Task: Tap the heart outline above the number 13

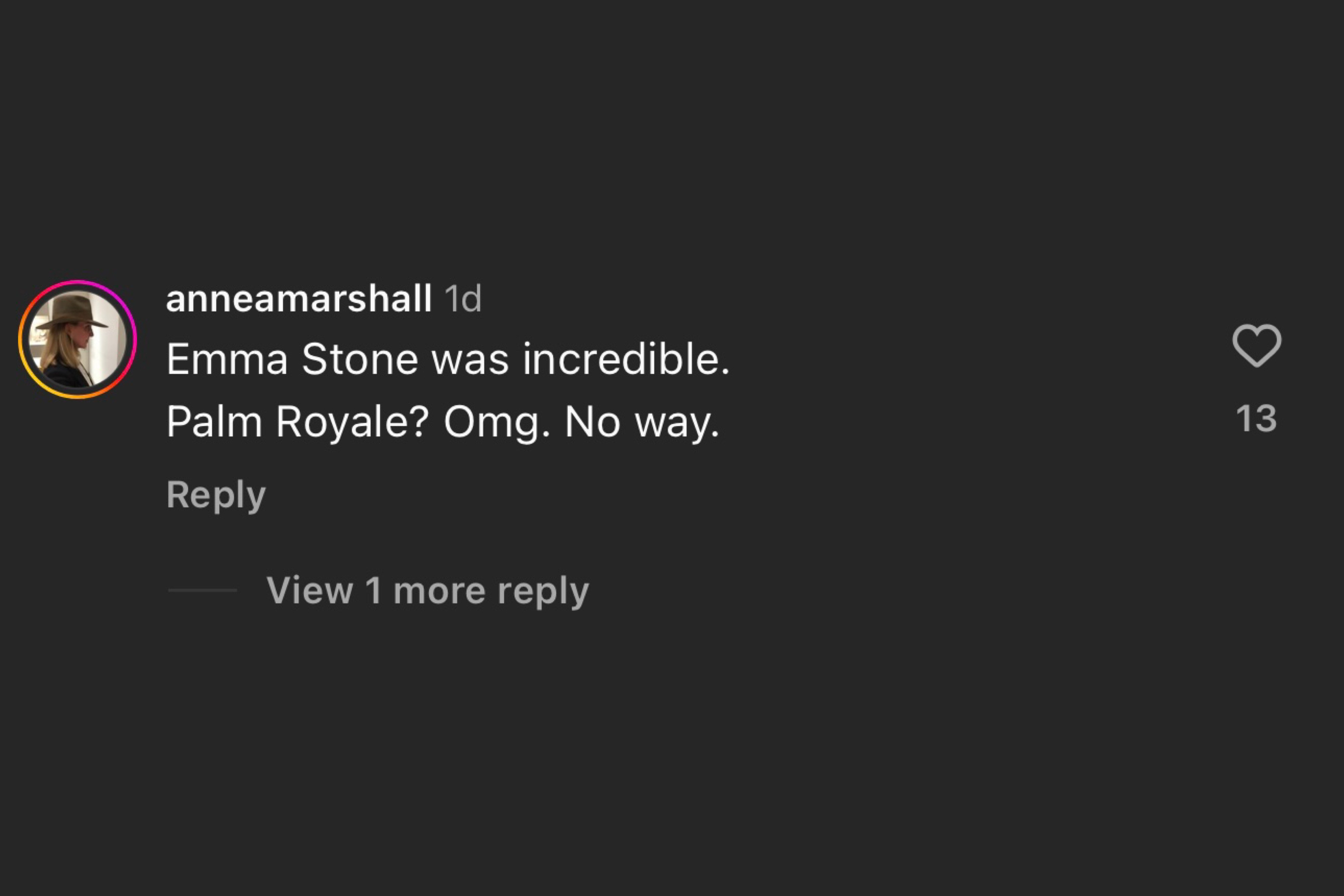Action: (1257, 345)
